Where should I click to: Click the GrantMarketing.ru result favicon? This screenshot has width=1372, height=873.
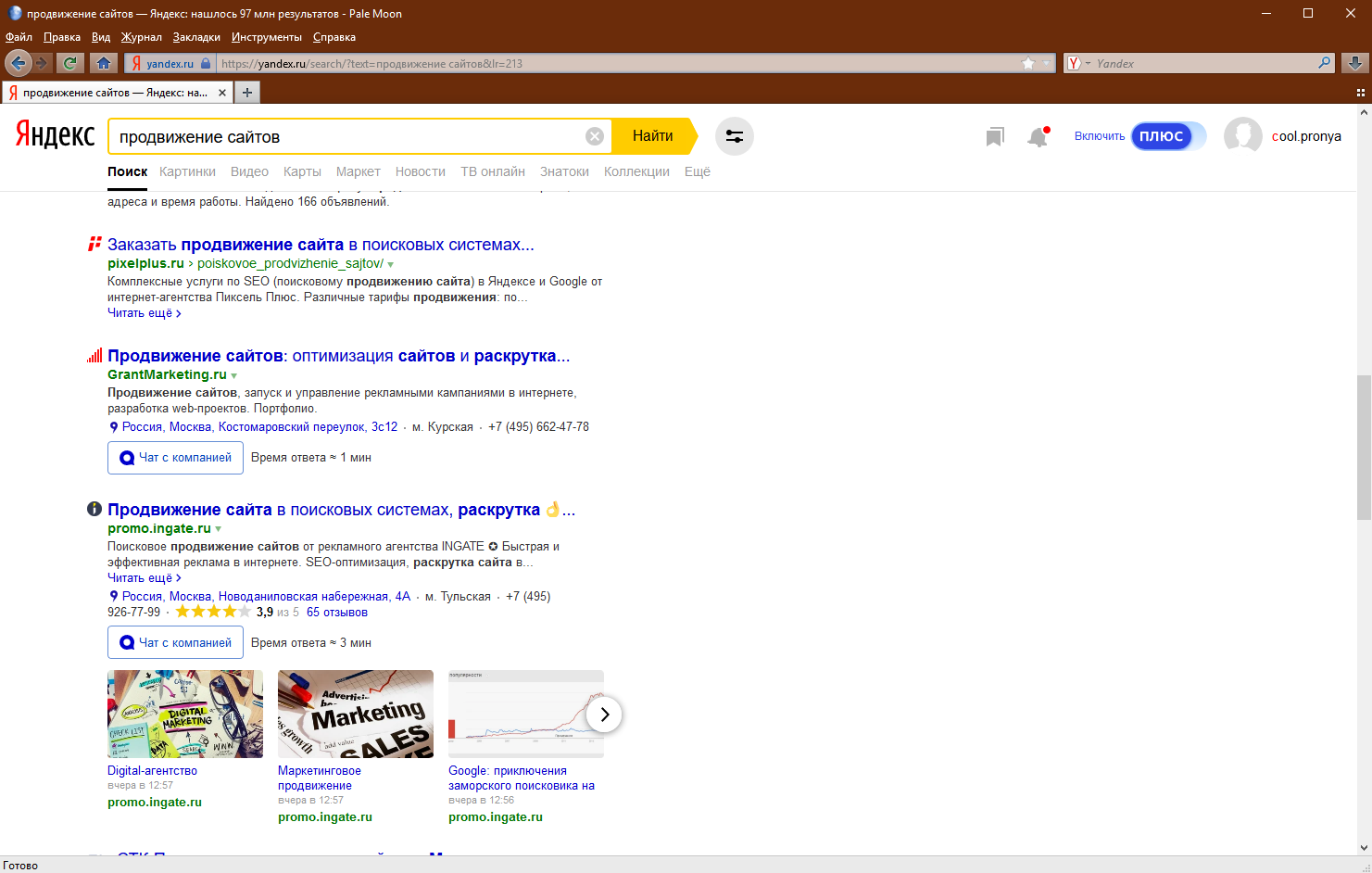(94, 356)
